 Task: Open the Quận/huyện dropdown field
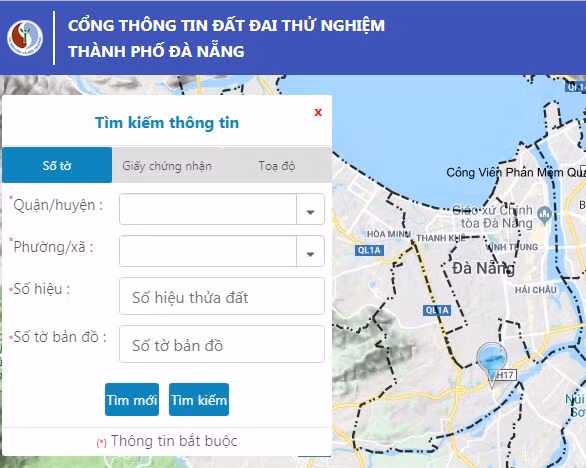222,209
